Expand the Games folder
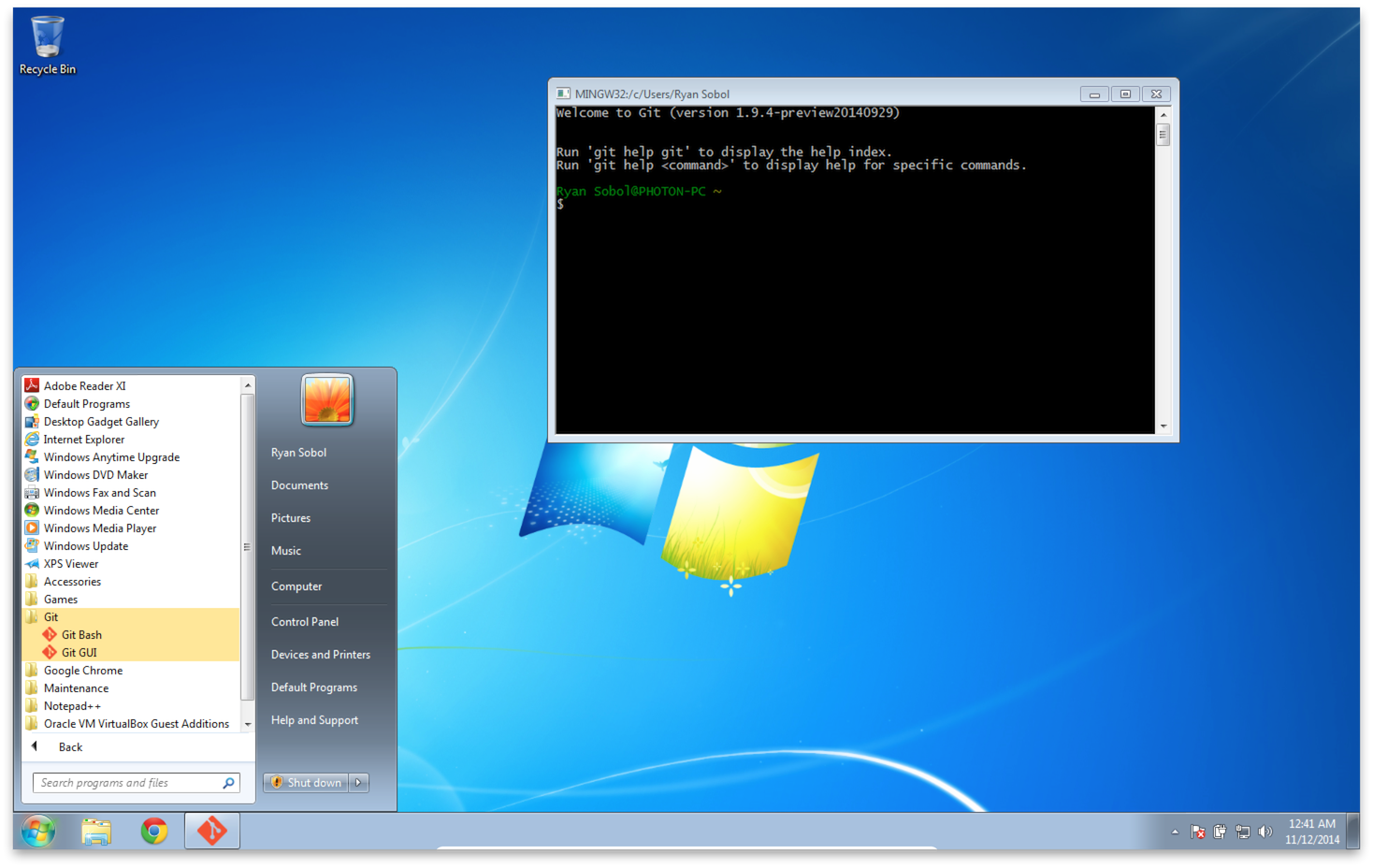1373x868 pixels. point(130,600)
